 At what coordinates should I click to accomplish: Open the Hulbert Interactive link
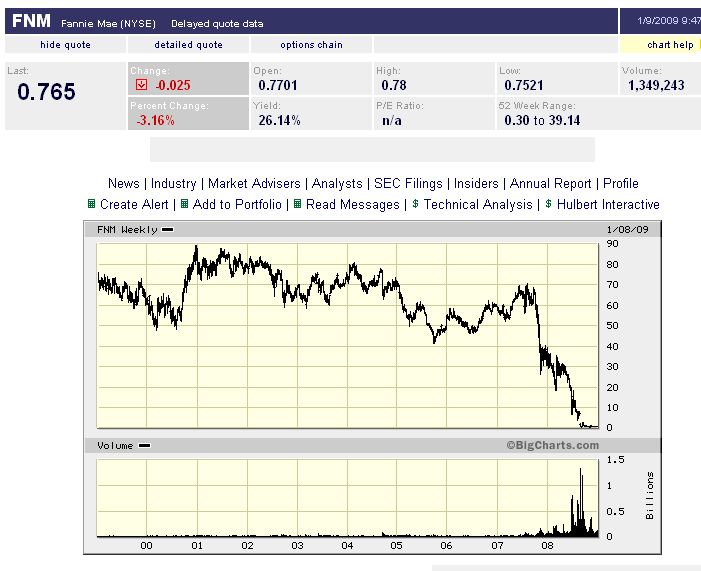coord(608,204)
